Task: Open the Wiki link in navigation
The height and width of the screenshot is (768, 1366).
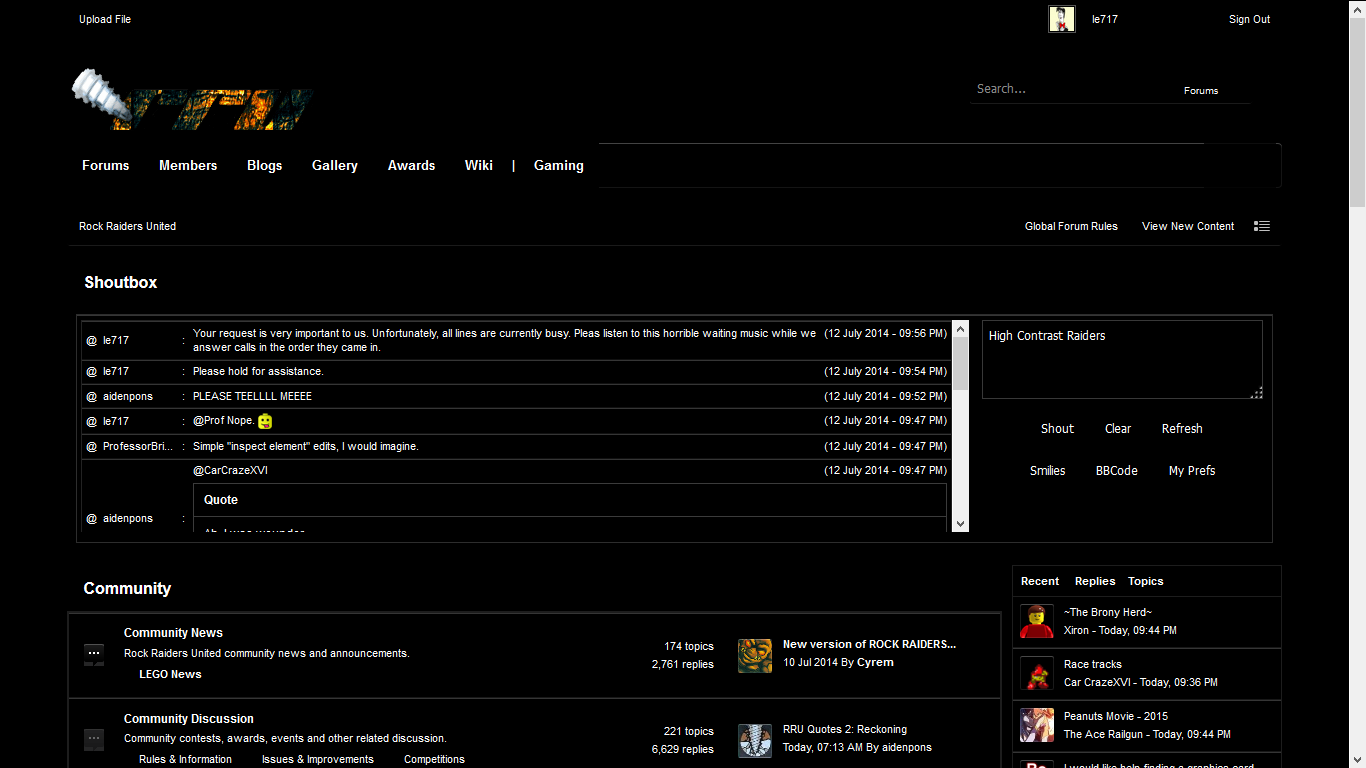Action: click(x=479, y=166)
